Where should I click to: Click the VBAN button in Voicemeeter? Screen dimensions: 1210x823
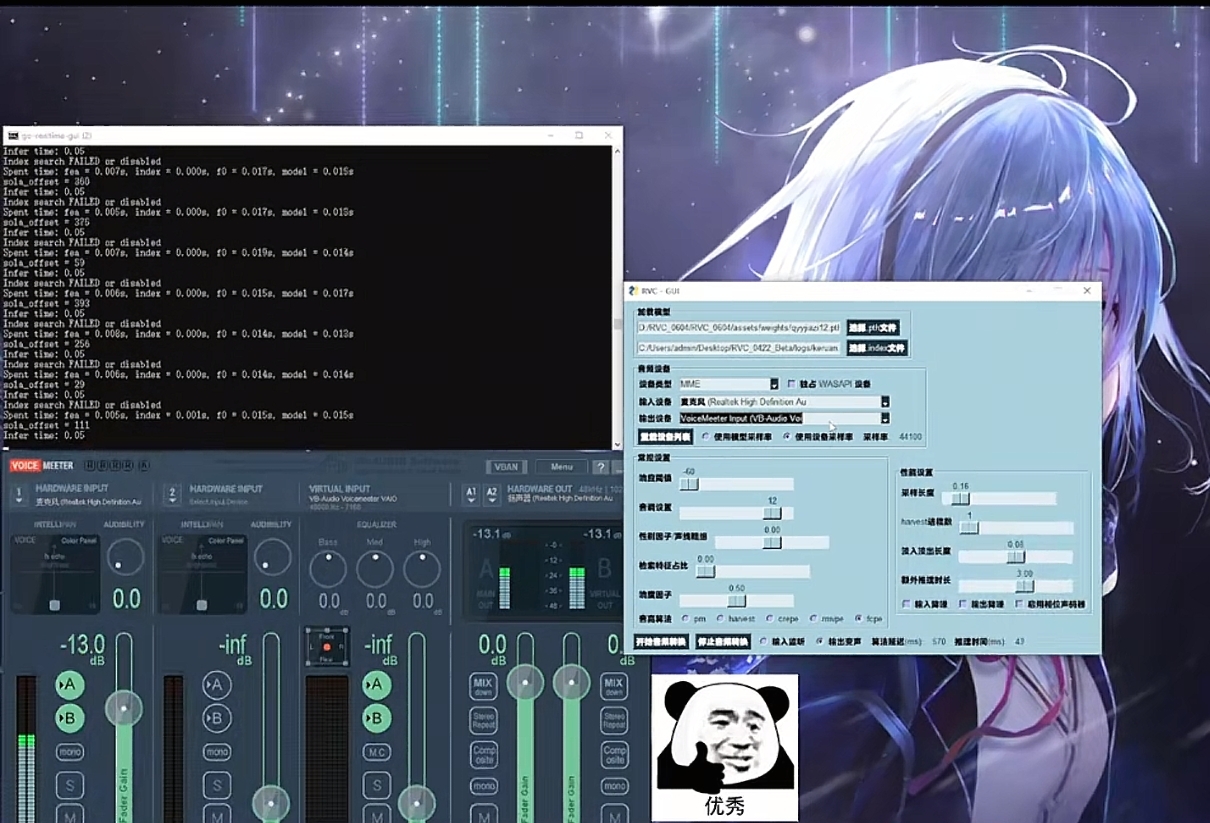click(506, 467)
